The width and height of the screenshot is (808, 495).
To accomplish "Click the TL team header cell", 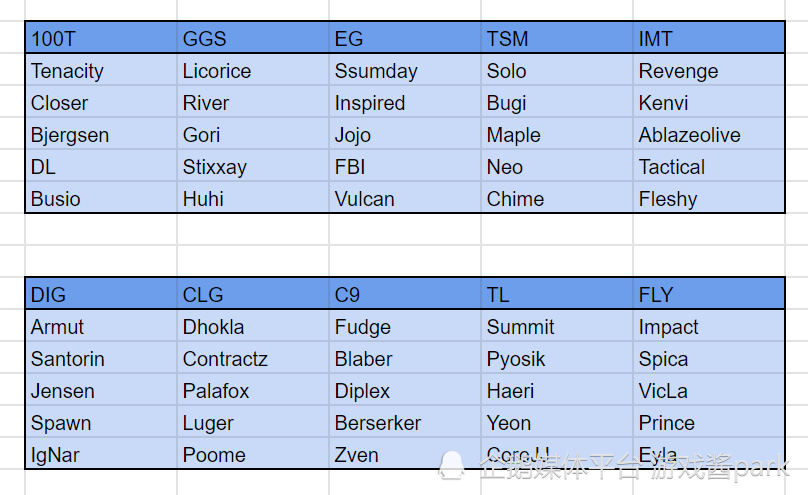I will 556,295.
